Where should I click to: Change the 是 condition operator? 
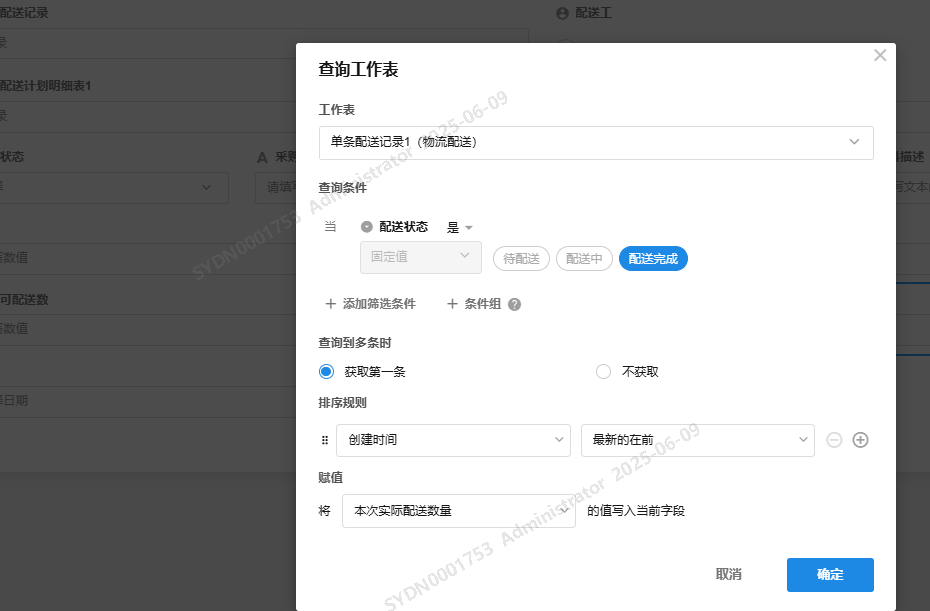pos(459,228)
